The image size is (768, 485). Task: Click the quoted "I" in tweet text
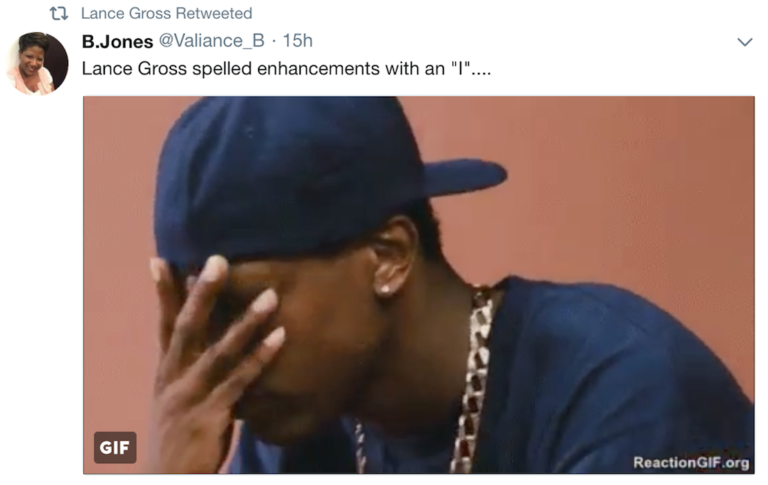pyautogui.click(x=460, y=68)
